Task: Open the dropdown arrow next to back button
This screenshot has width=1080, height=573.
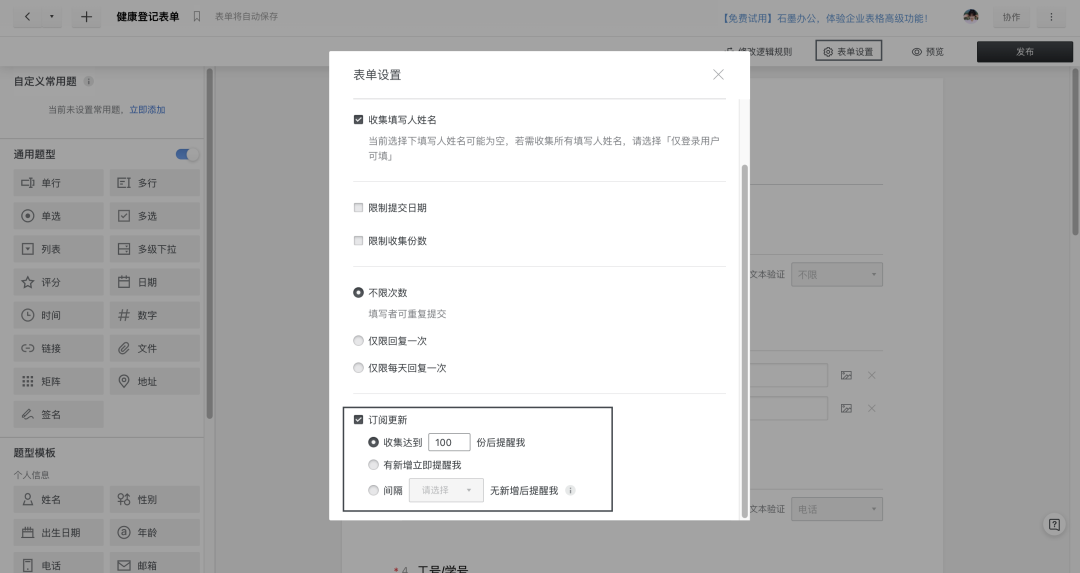Action: [x=52, y=17]
